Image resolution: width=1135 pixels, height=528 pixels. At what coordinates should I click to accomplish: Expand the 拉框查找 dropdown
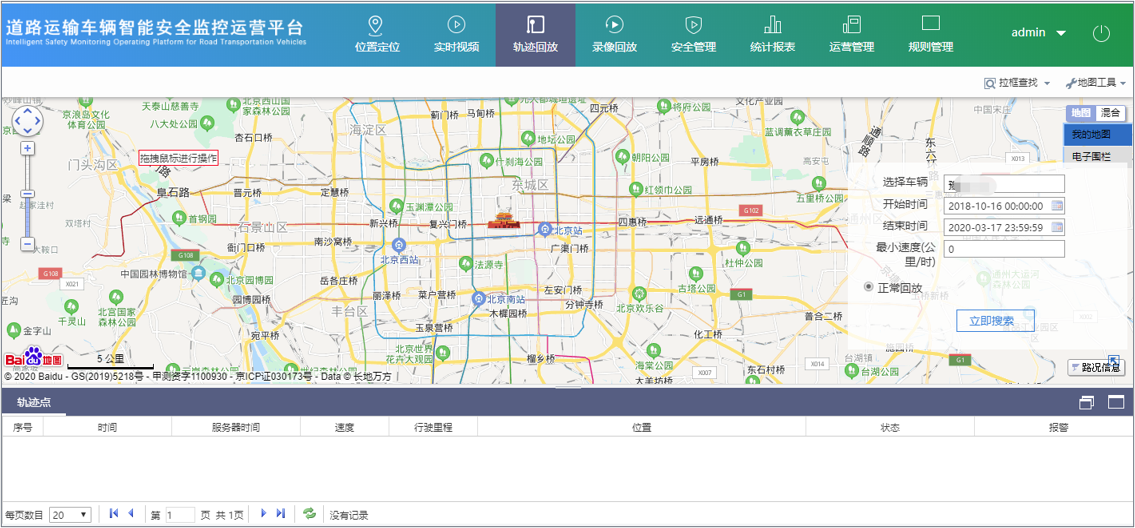pyautogui.click(x=1017, y=83)
